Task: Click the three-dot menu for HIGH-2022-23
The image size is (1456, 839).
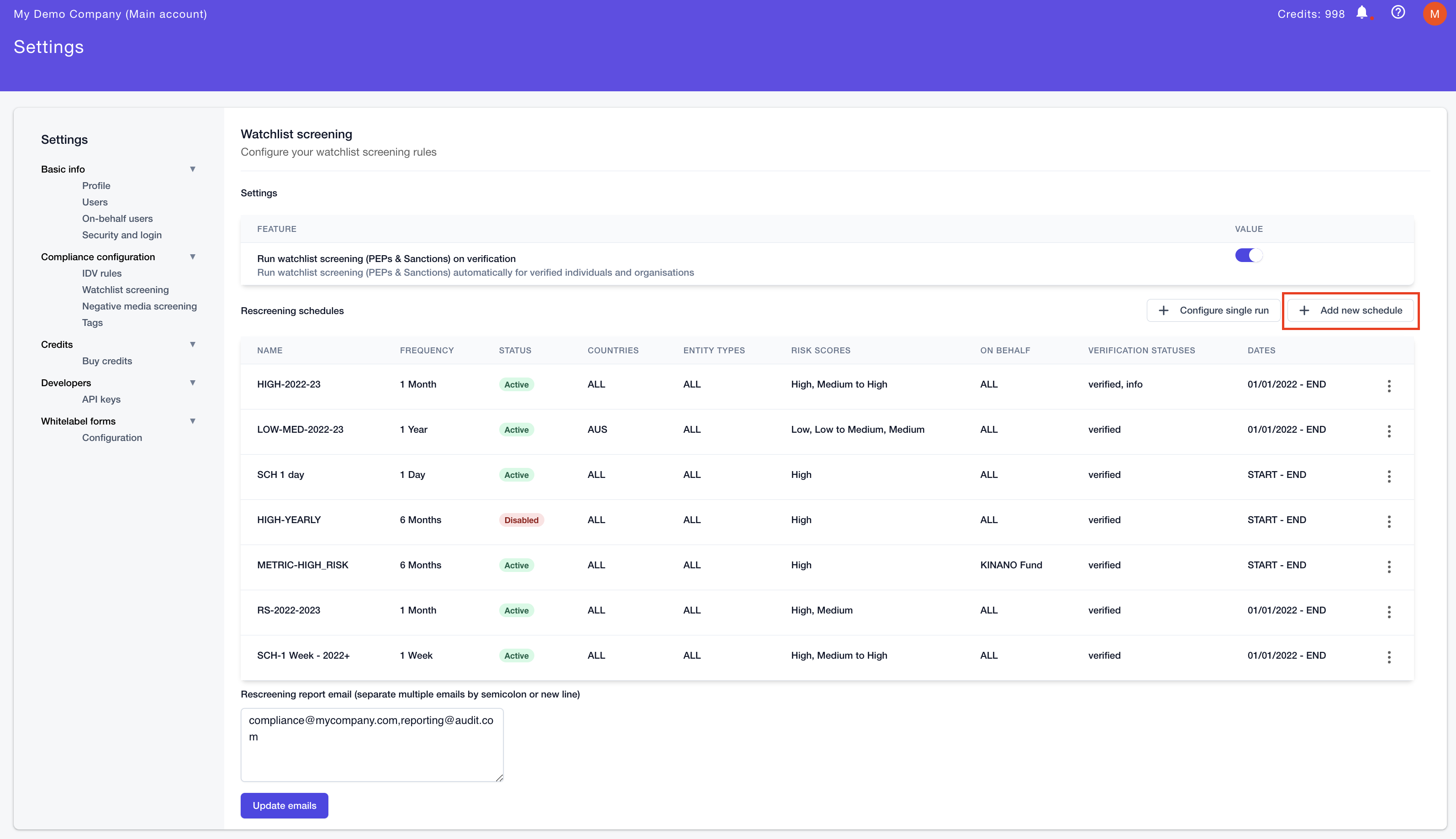Action: pyautogui.click(x=1389, y=385)
